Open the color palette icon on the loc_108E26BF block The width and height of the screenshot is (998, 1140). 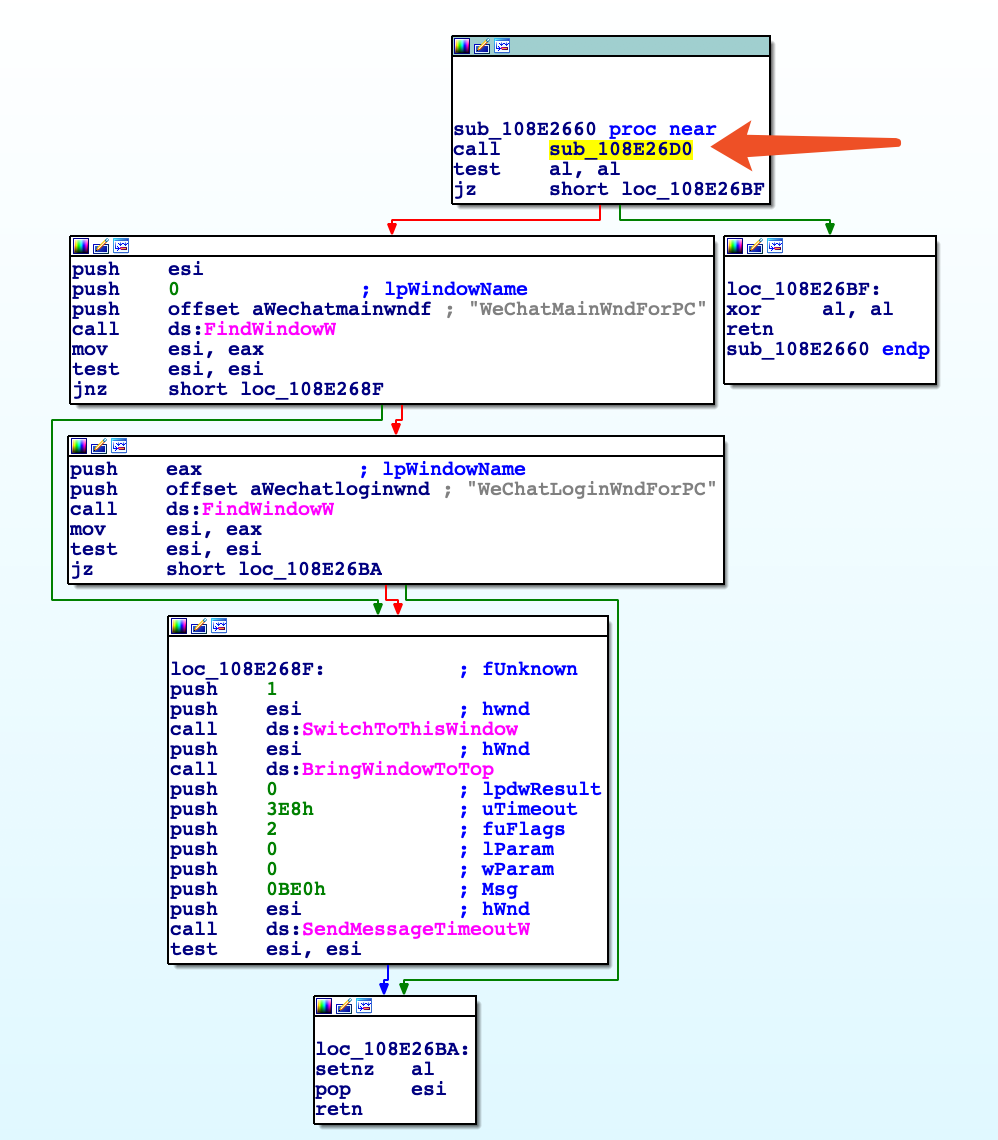tap(733, 245)
